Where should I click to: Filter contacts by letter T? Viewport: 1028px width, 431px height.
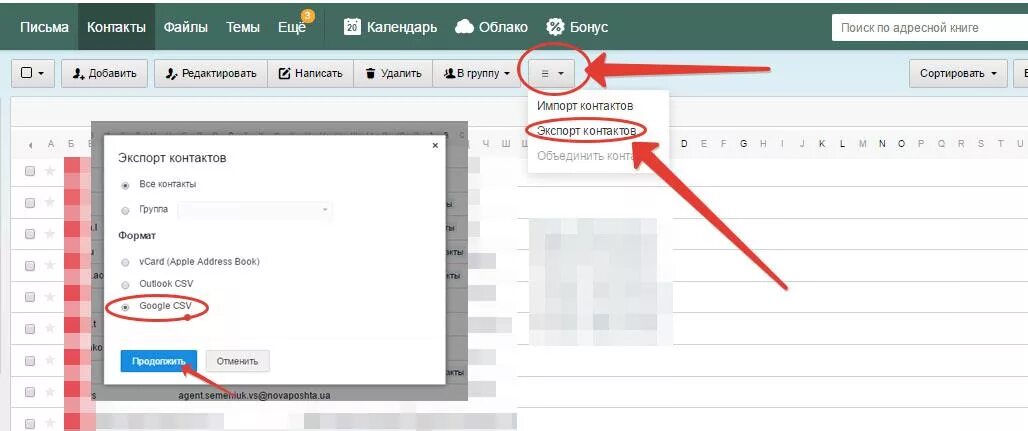[x=1000, y=144]
